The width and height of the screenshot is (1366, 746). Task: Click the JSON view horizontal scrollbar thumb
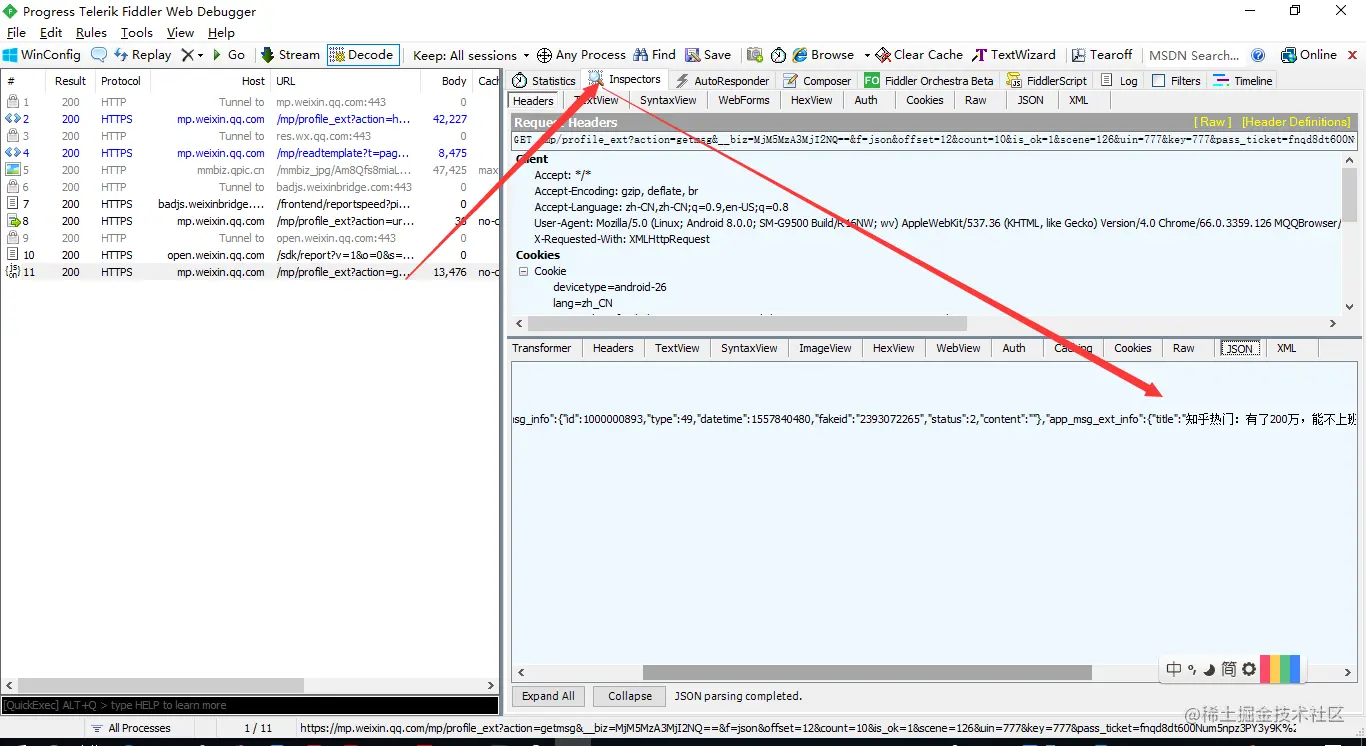tap(867, 673)
